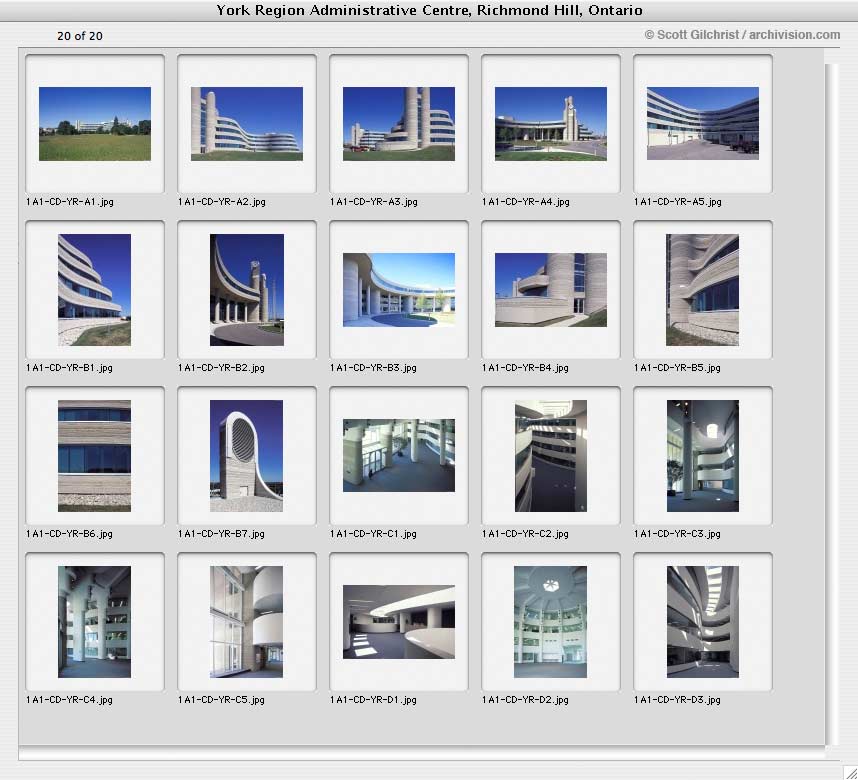Click the file name 1A1-CD-YR-C3.jpg
Screen dimensions: 858x780
click(x=678, y=534)
